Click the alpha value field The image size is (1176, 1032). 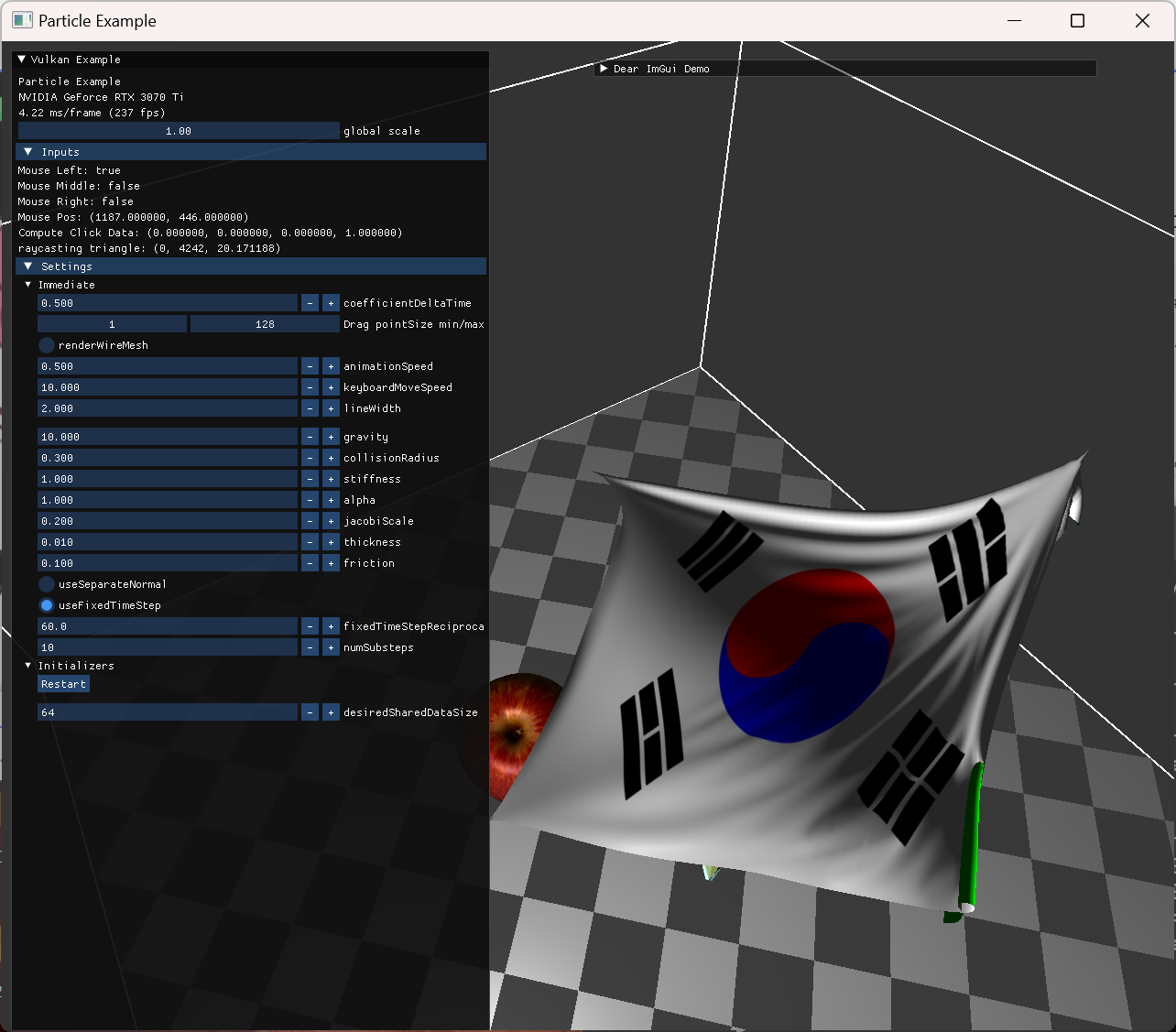tap(168, 500)
